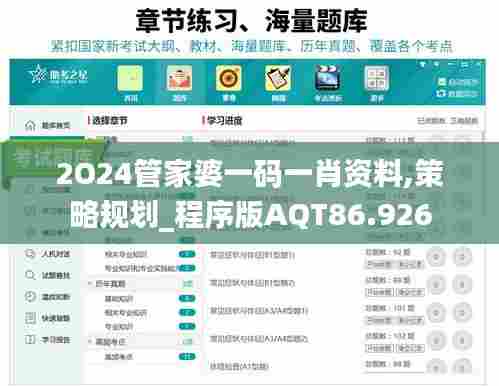499x386 pixels.
Task: Click first small button under 总题数 92 题
Action: tap(379, 265)
